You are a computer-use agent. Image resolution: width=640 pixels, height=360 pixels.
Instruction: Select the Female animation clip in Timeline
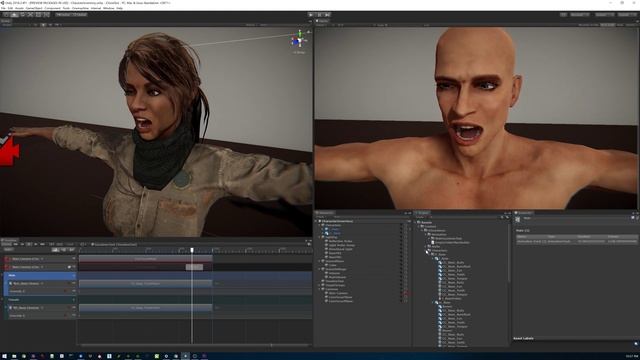146,307
